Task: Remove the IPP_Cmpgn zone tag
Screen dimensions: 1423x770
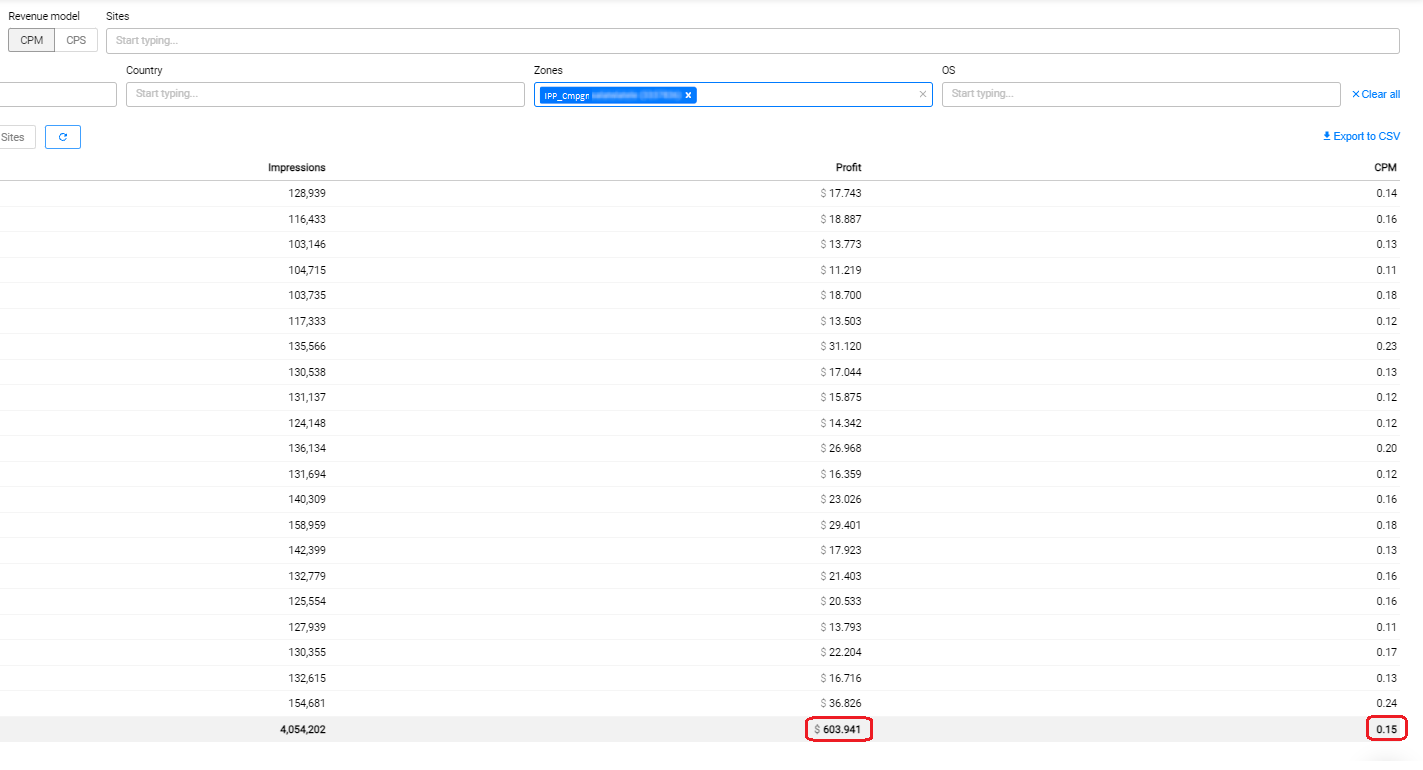Action: [x=688, y=95]
